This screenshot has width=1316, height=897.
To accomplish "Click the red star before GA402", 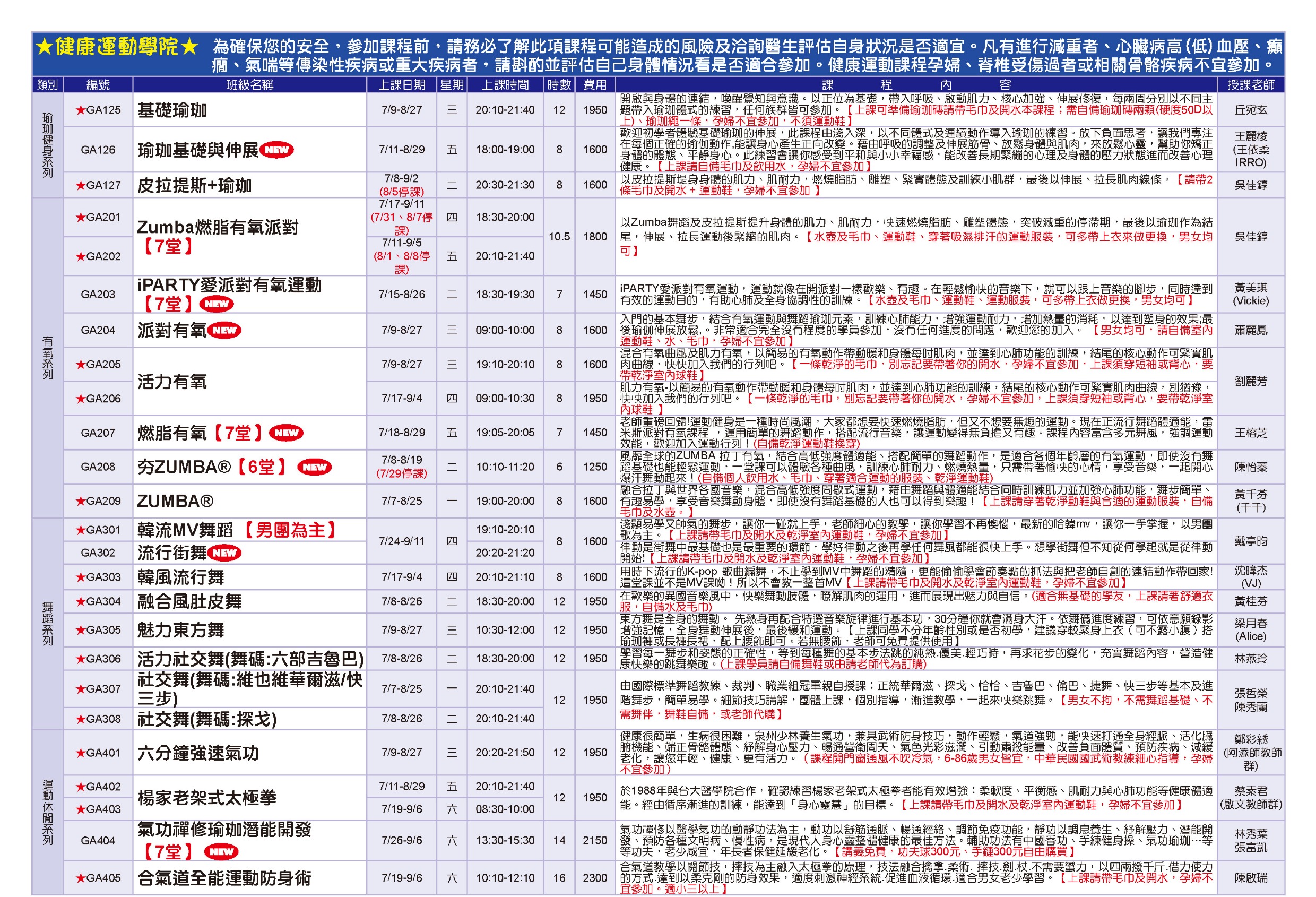I will click(81, 787).
